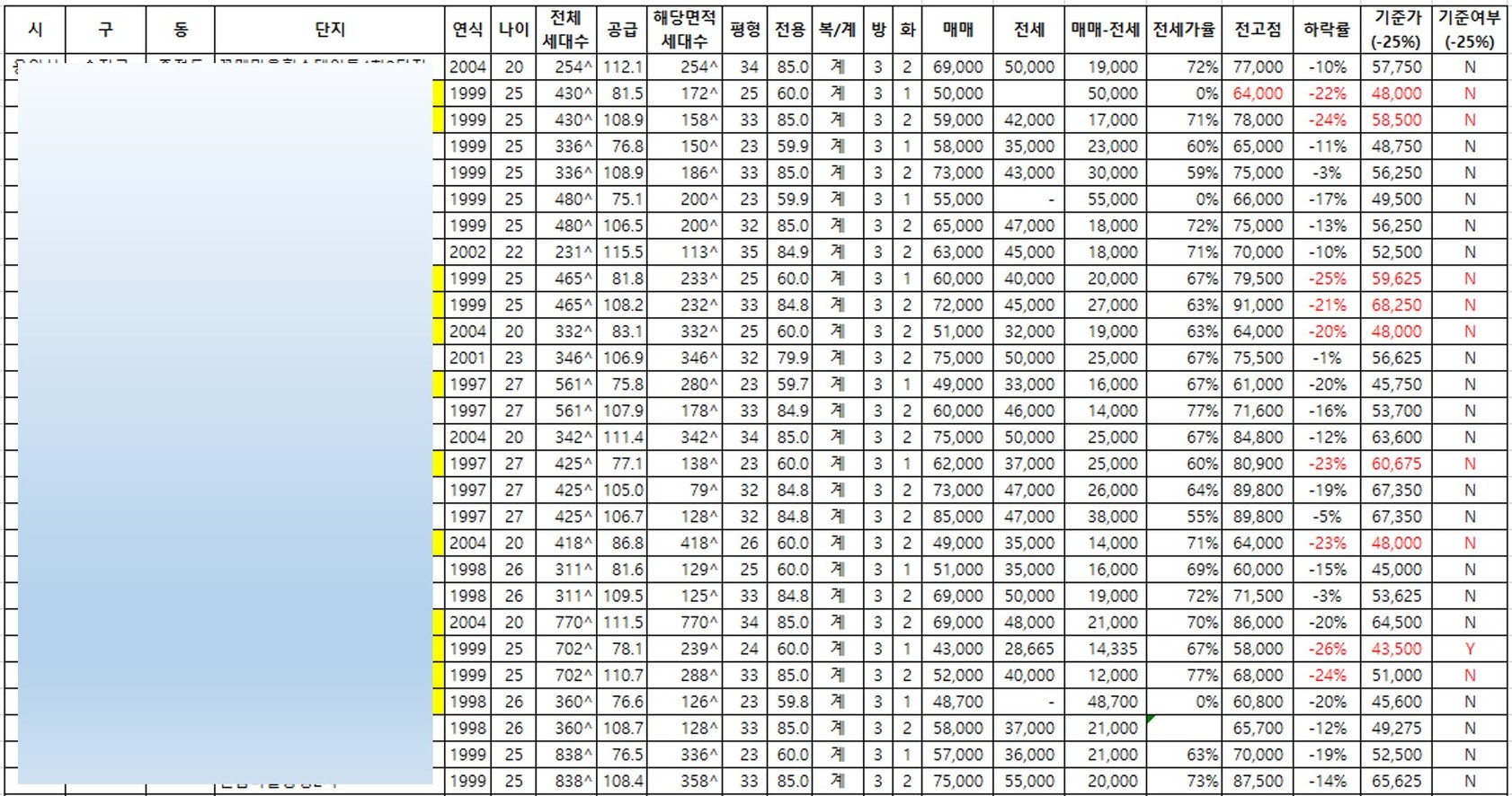Select the cell with year 2001

point(467,358)
